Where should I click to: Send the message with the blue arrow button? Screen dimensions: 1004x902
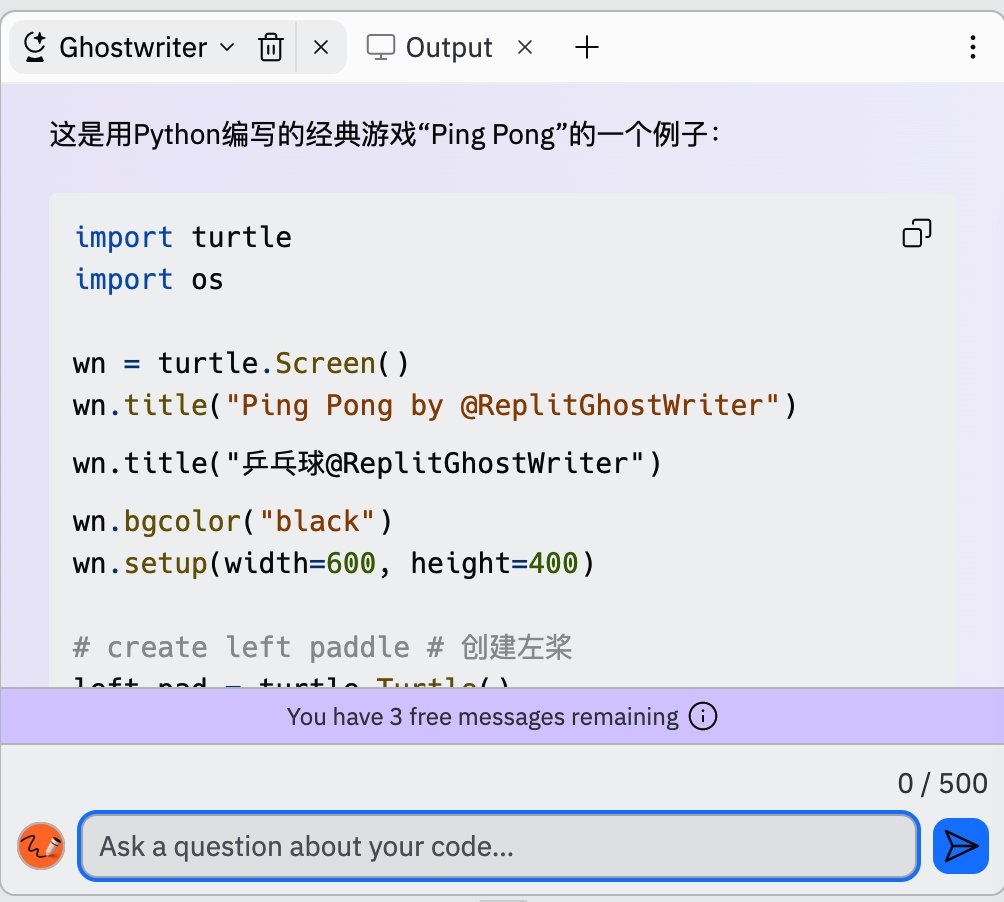pyautogui.click(x=961, y=846)
